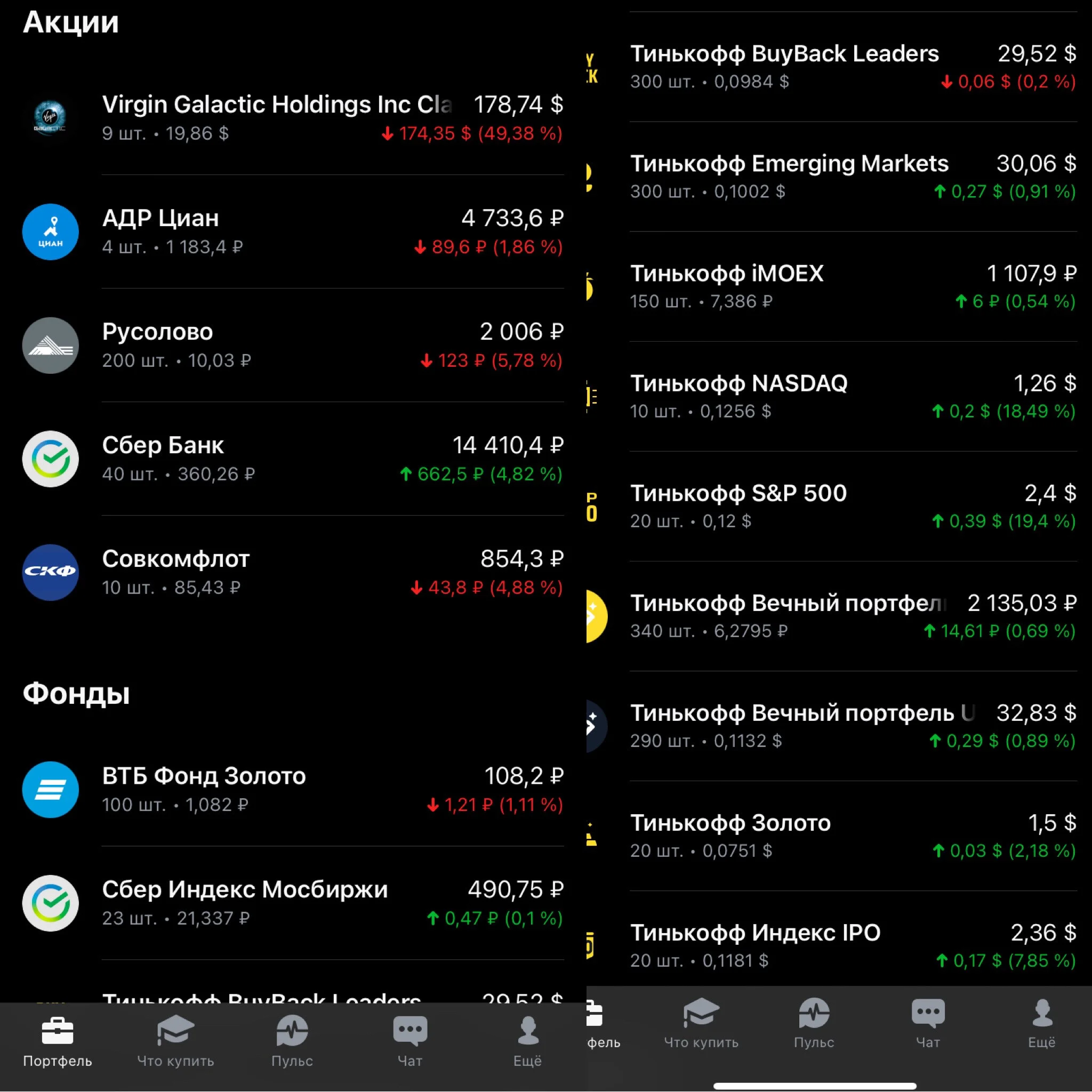Image resolution: width=1092 pixels, height=1092 pixels.
Task: Tap ВТБ Фонд Золото value 108,2 ₽
Action: click(x=524, y=776)
